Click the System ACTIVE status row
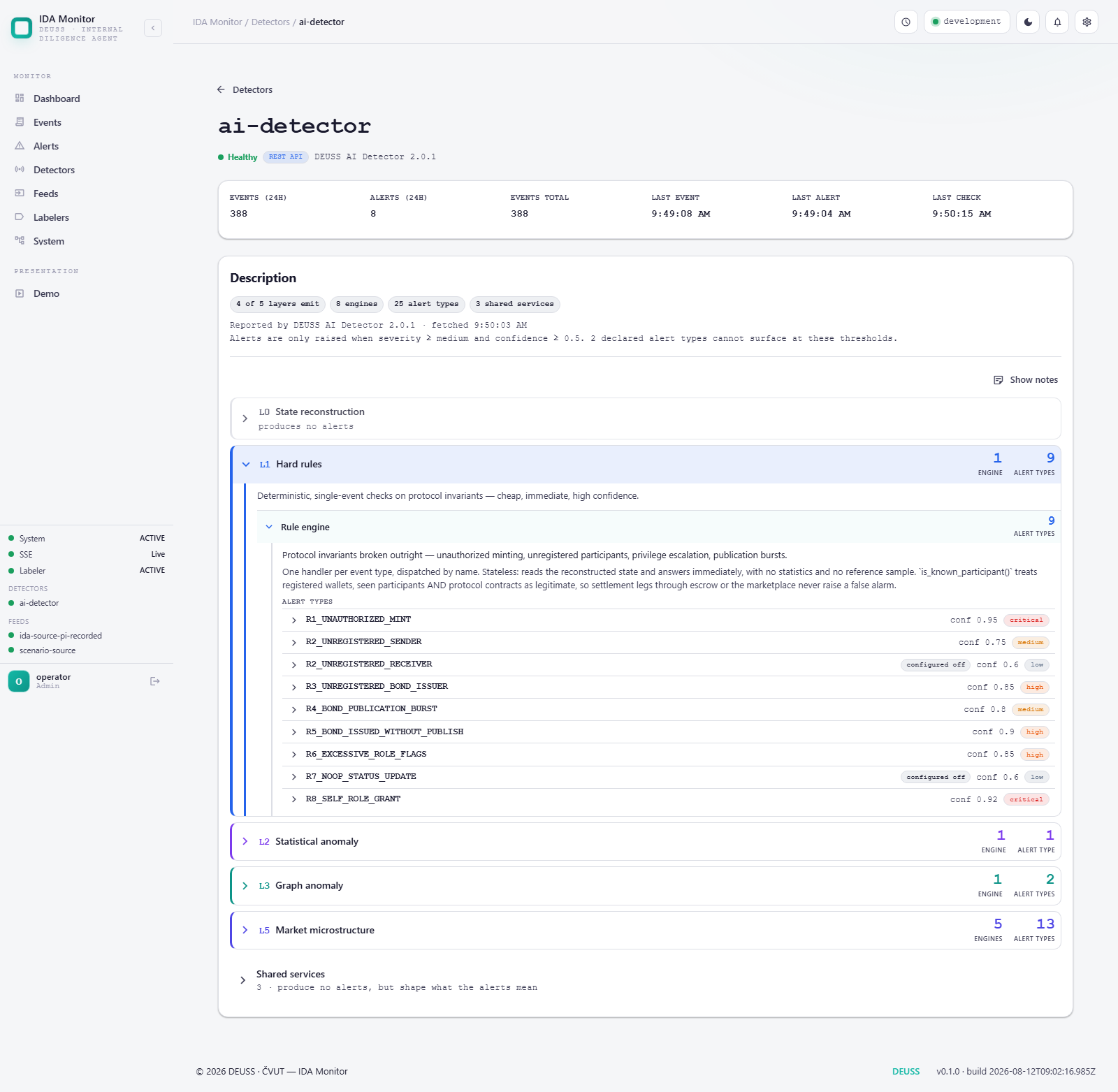Viewport: 1118px width, 1092px height. 87,539
